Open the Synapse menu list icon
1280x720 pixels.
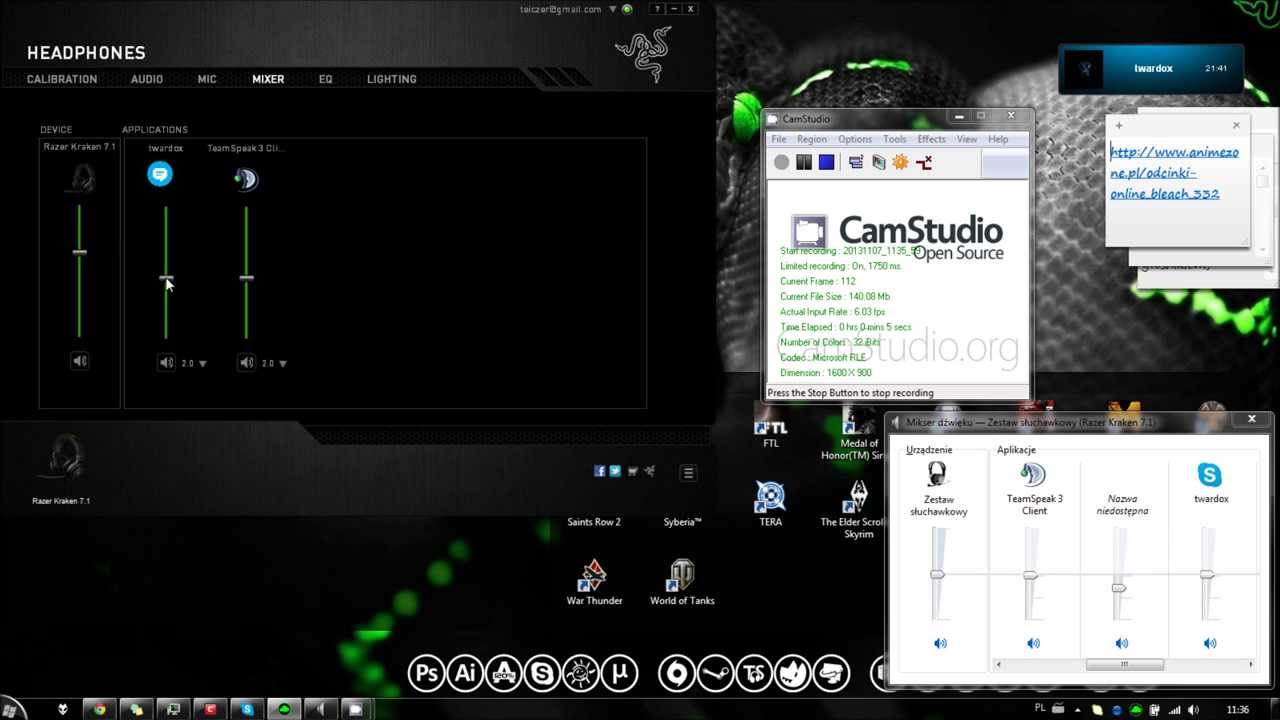pos(688,473)
